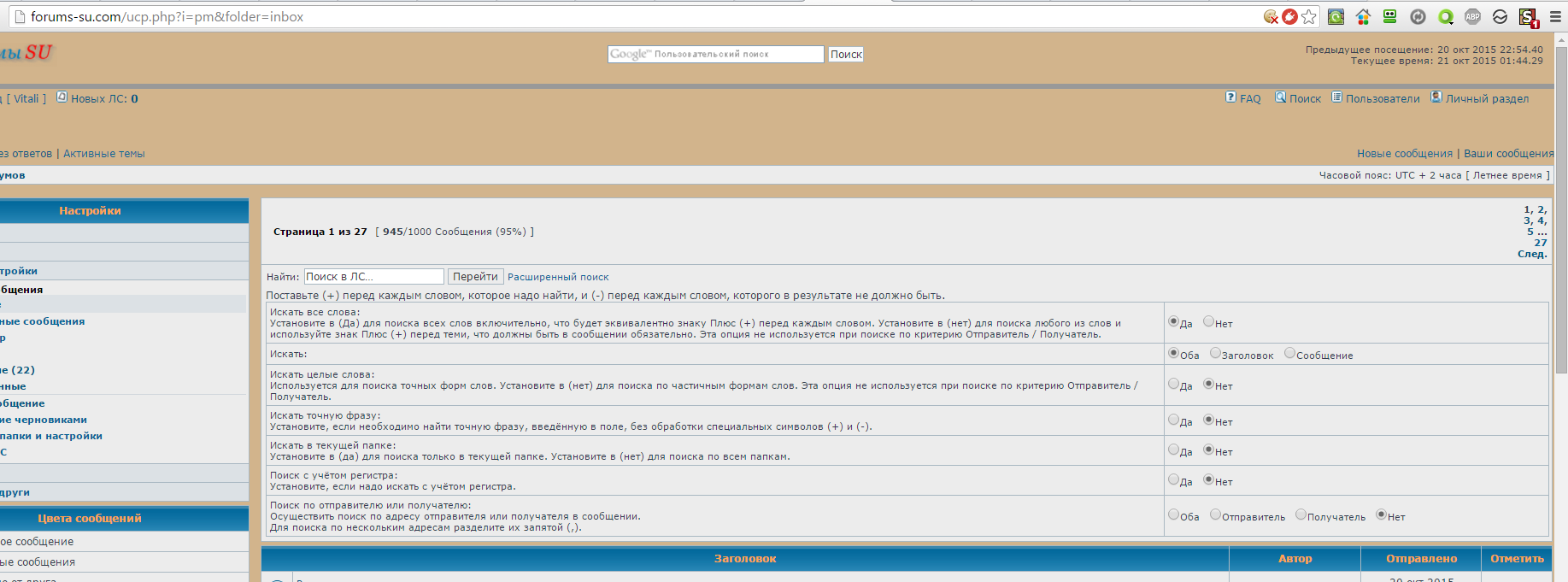The width and height of the screenshot is (1568, 582).
Task: Click the list icon beside Пользователи
Action: [x=1336, y=97]
